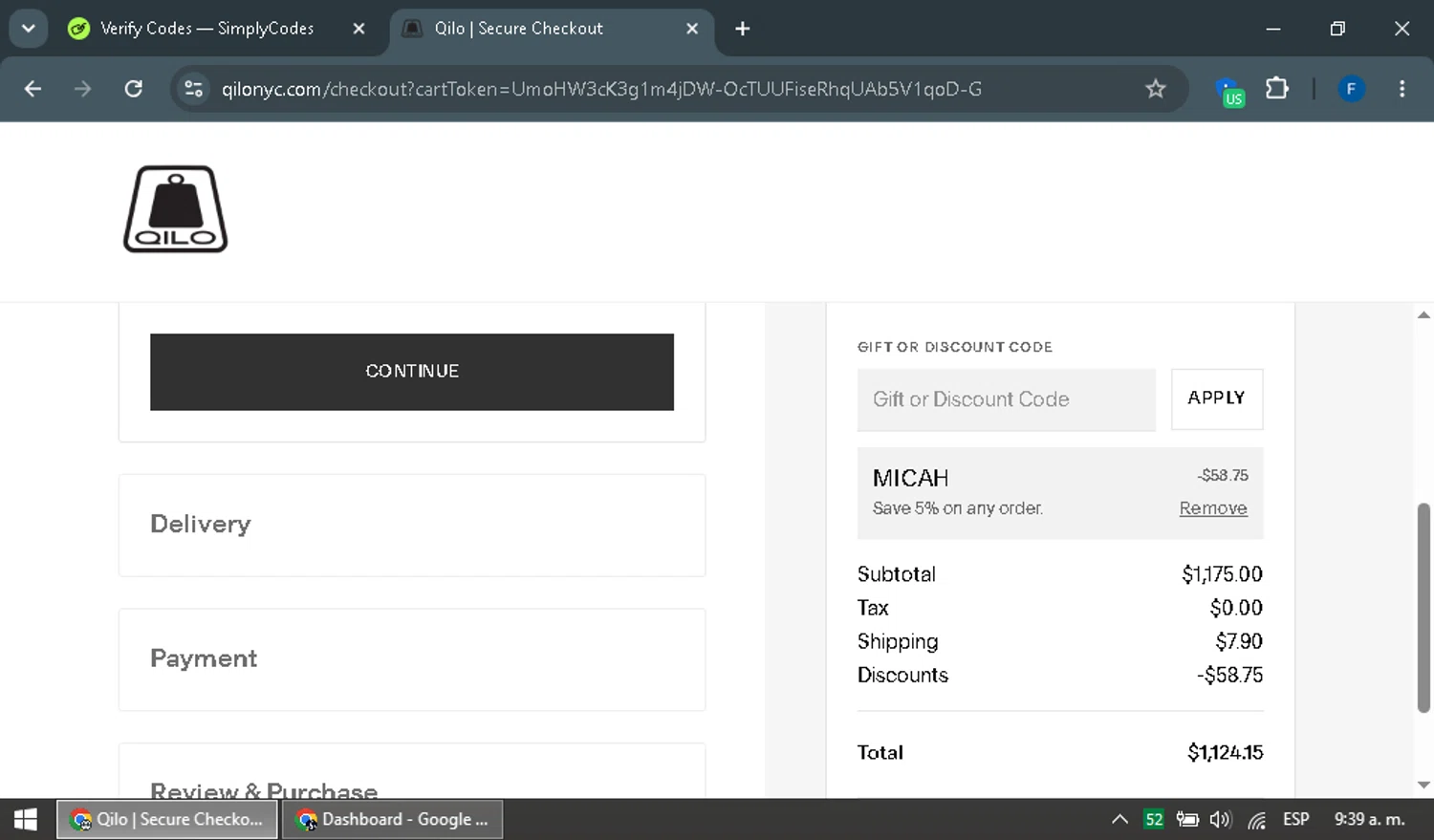Click the page vertical scrollbar thumb

click(1423, 607)
